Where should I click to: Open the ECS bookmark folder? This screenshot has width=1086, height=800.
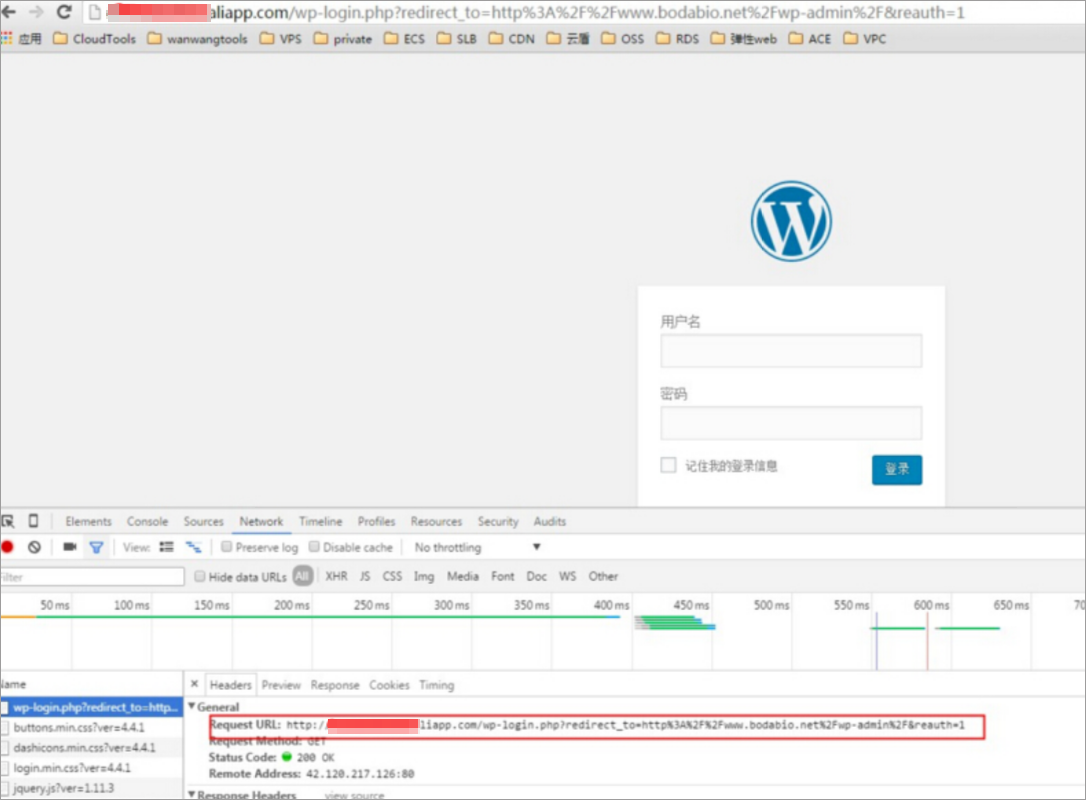404,39
